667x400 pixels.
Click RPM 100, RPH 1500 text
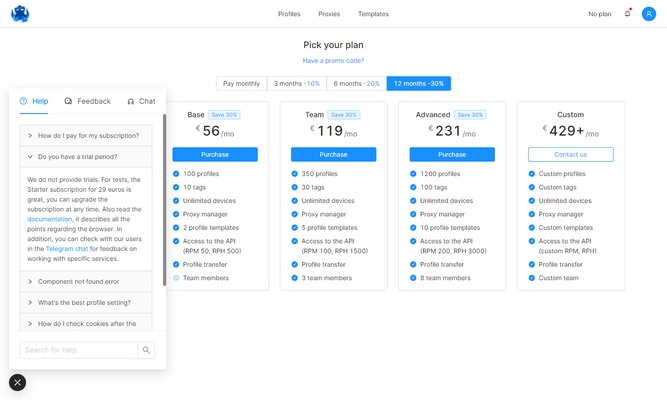(x=335, y=251)
